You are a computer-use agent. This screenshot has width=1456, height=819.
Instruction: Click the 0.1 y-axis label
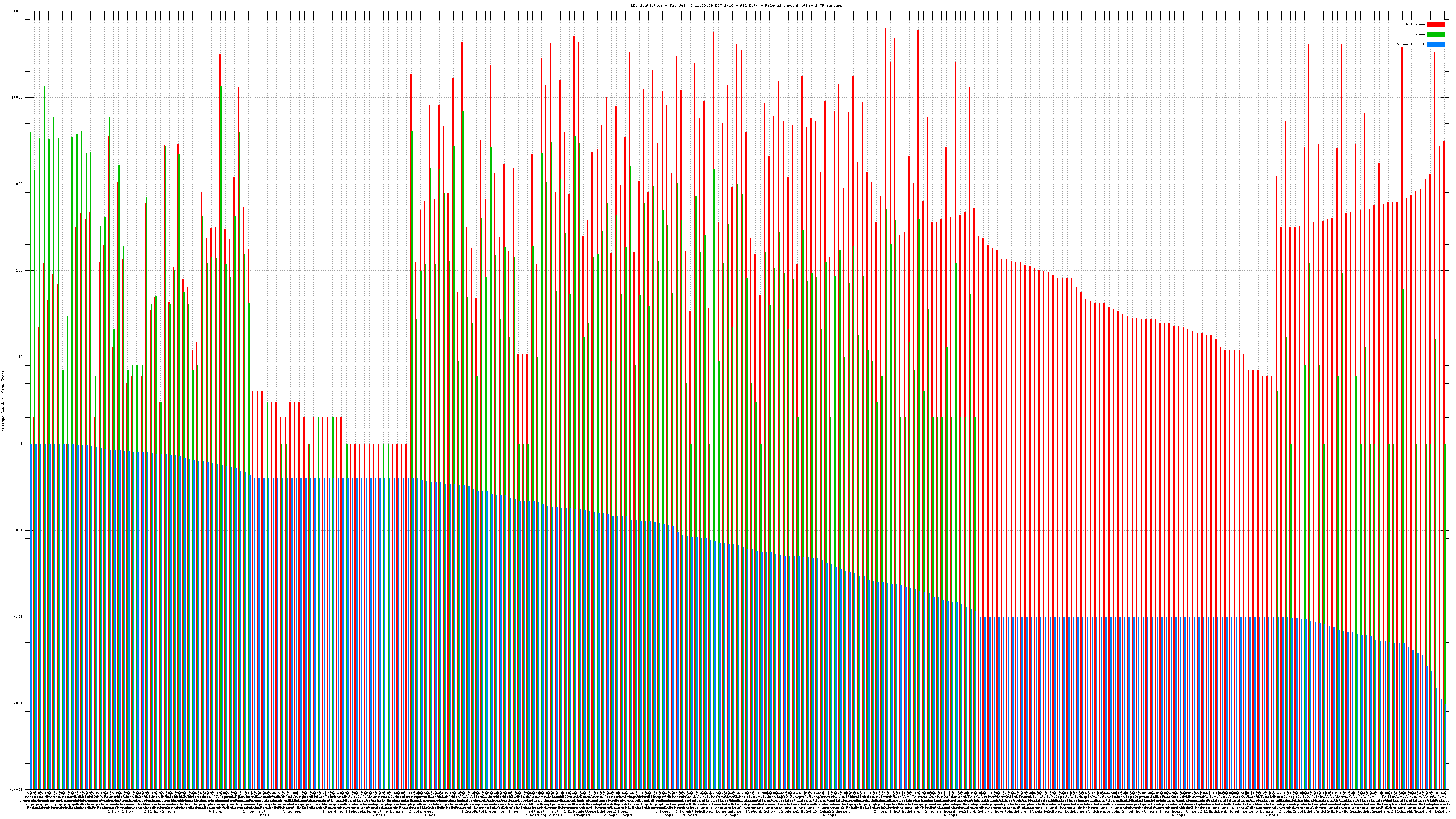tap(19, 530)
